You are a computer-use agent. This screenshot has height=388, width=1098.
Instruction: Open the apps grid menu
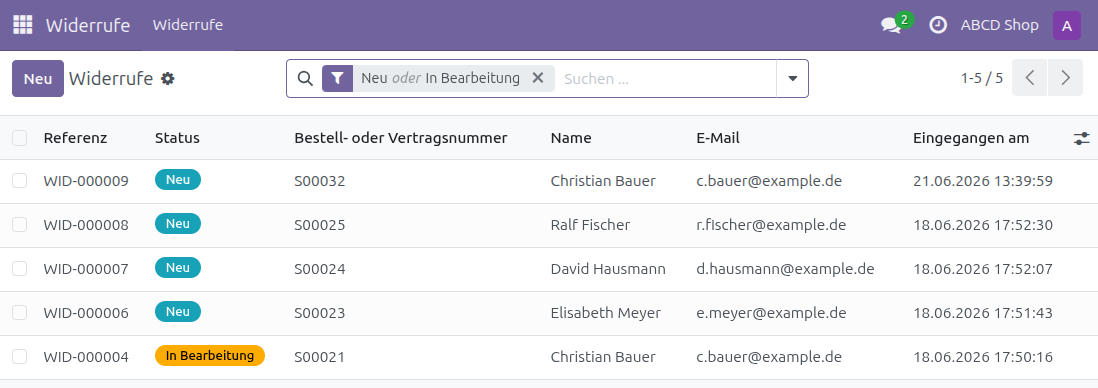(x=22, y=25)
